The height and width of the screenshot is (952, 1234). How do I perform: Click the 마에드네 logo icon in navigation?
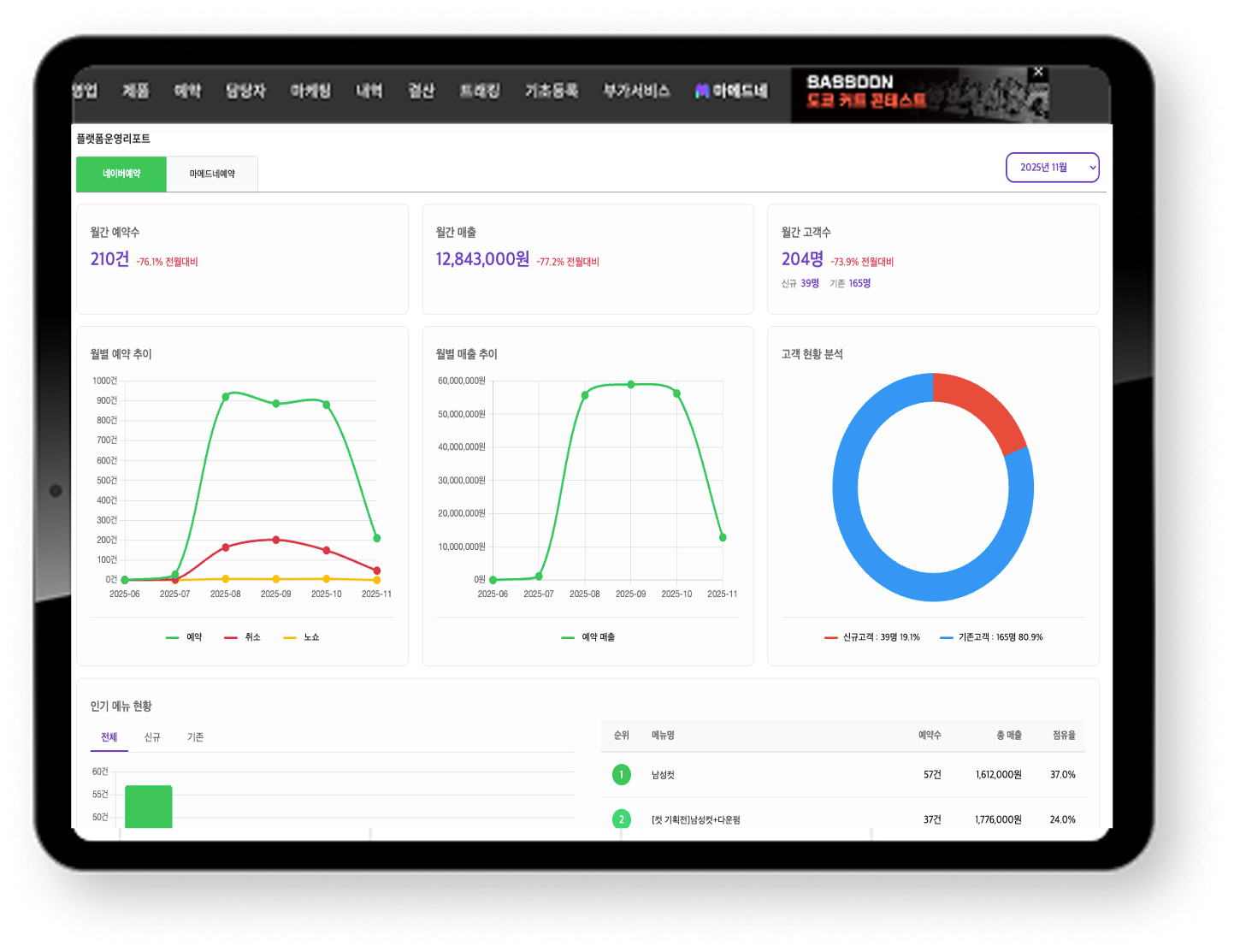[702, 91]
